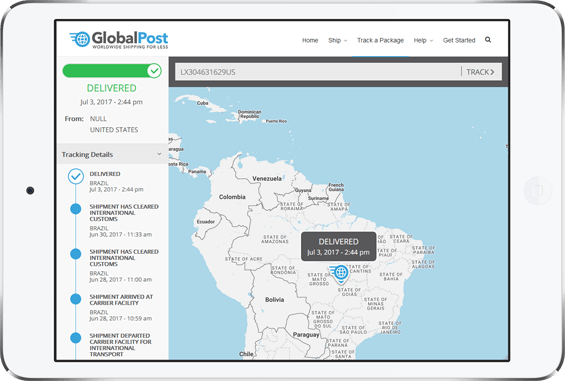The image size is (565, 381).
Task: Click the GlobalPost globe logo
Action: (80, 39)
